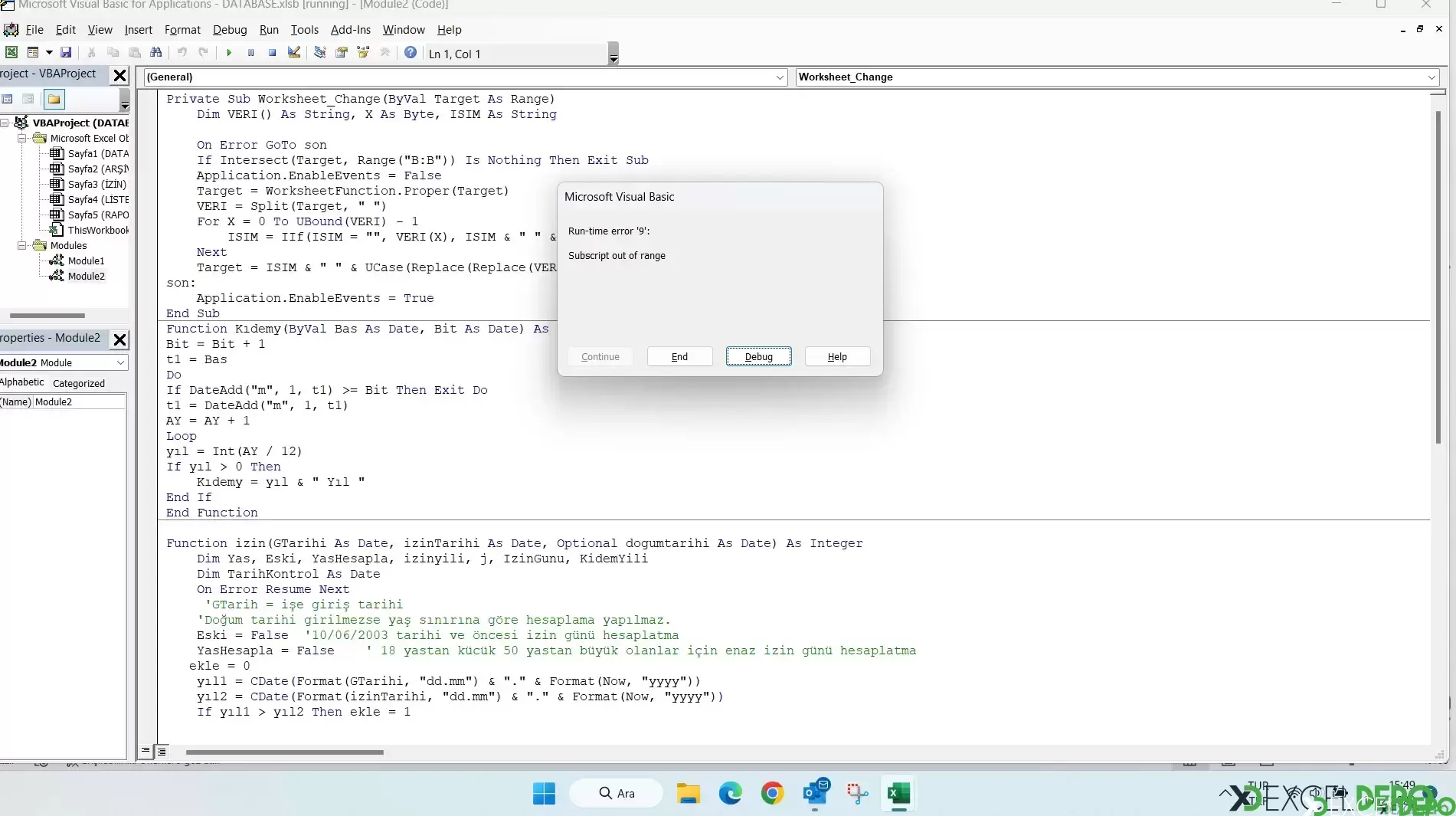Click the Redo arrow icon
The height and width of the screenshot is (816, 1456).
pos(204,53)
